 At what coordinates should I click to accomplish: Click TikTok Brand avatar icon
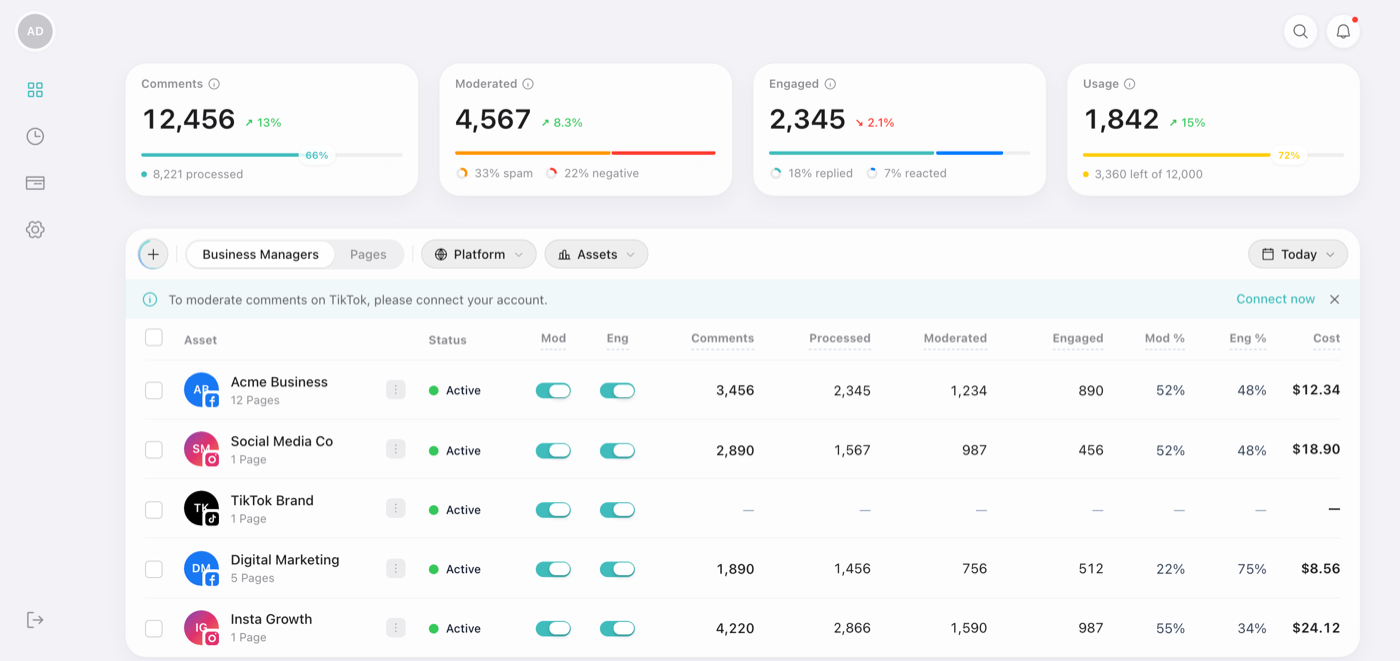tap(201, 509)
